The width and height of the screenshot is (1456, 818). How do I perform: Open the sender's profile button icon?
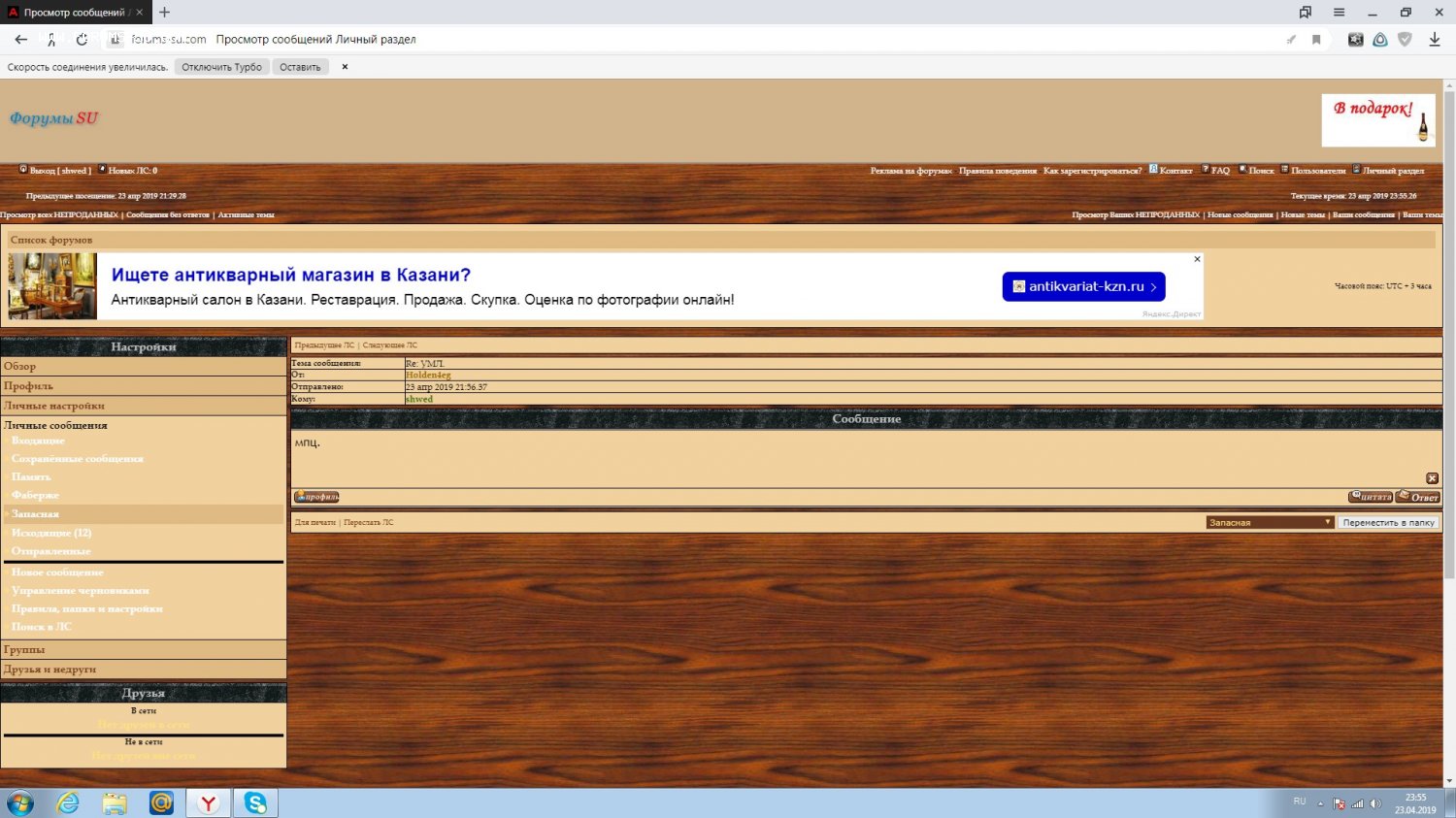[316, 497]
